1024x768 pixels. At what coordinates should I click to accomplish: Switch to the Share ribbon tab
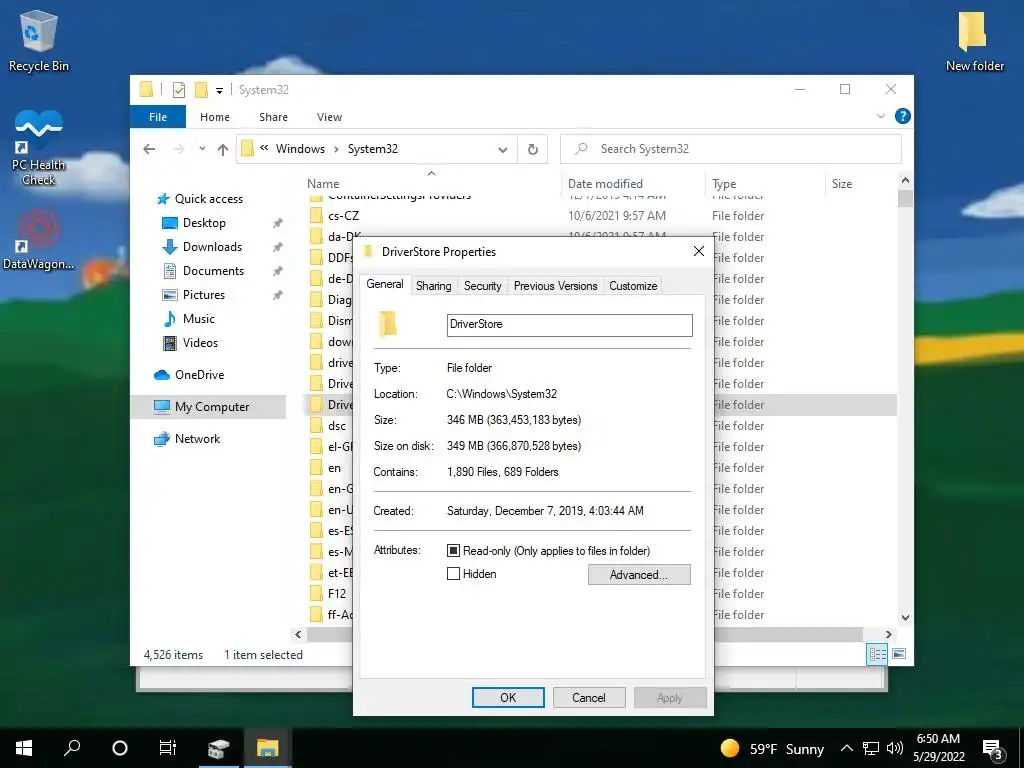coord(273,117)
